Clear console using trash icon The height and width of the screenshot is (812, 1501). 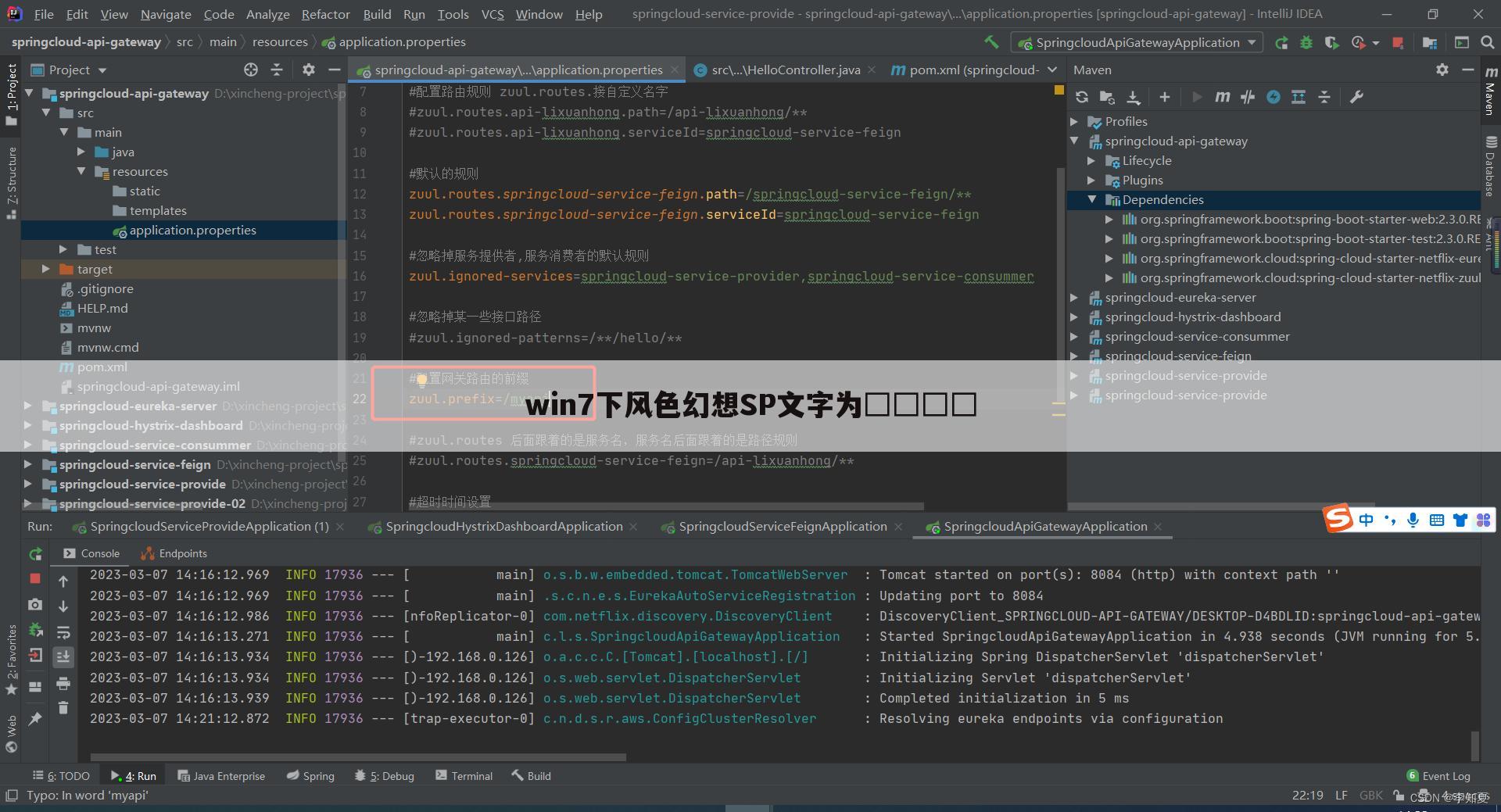(63, 707)
